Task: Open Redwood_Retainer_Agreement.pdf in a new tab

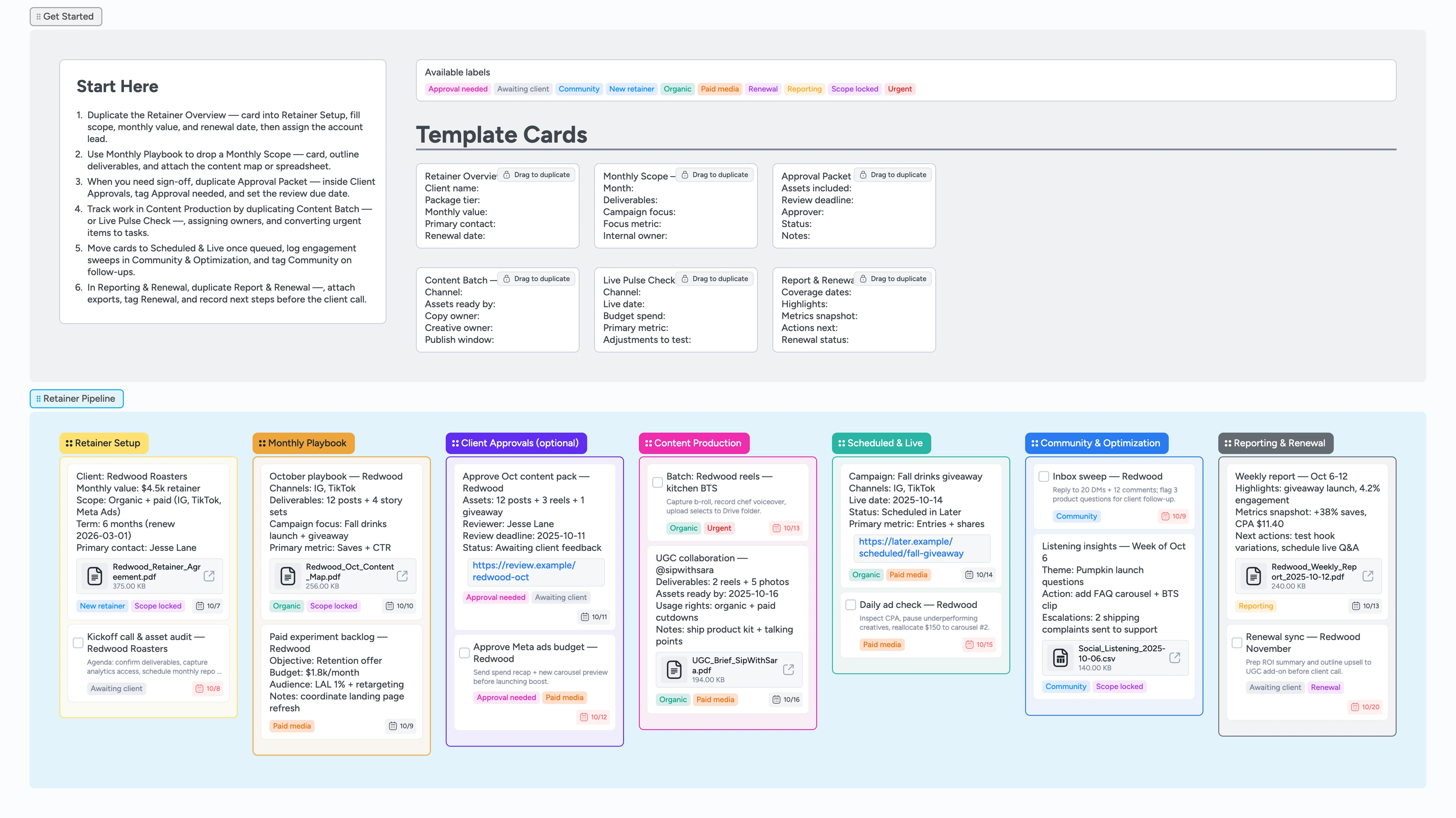Action: 209,576
